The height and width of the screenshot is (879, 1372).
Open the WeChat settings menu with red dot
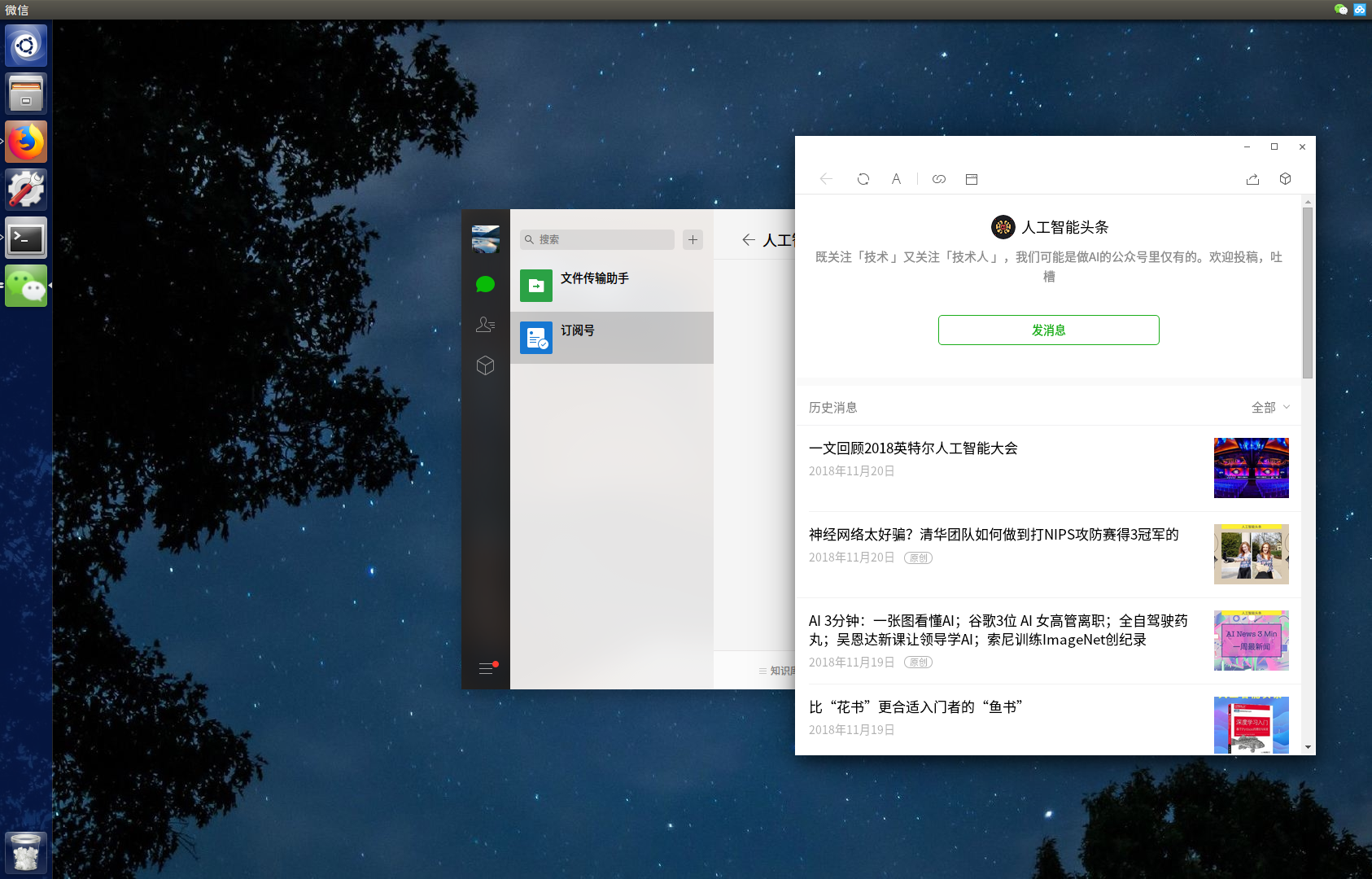(x=487, y=668)
